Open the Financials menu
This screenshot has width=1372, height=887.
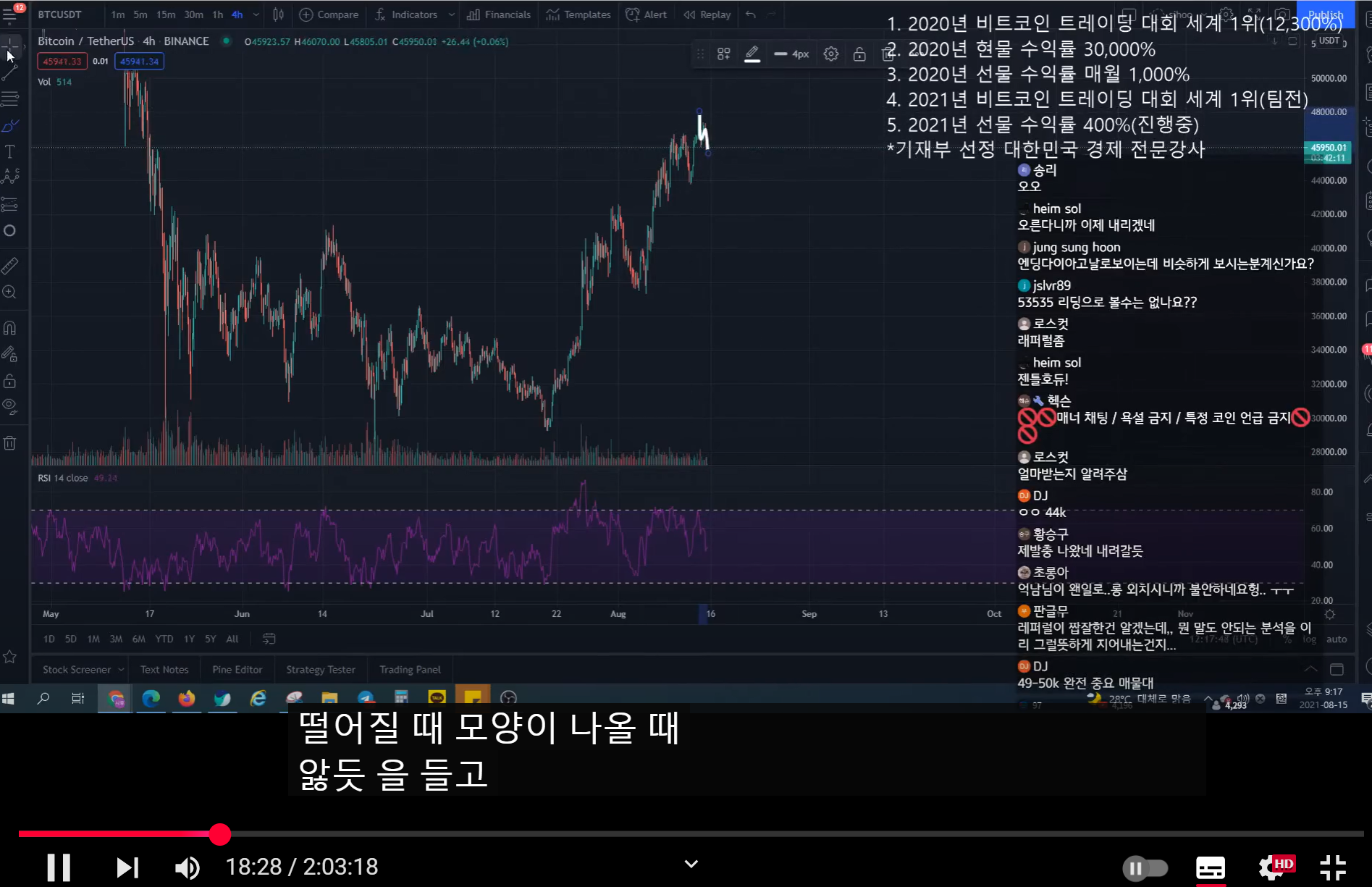[x=500, y=14]
